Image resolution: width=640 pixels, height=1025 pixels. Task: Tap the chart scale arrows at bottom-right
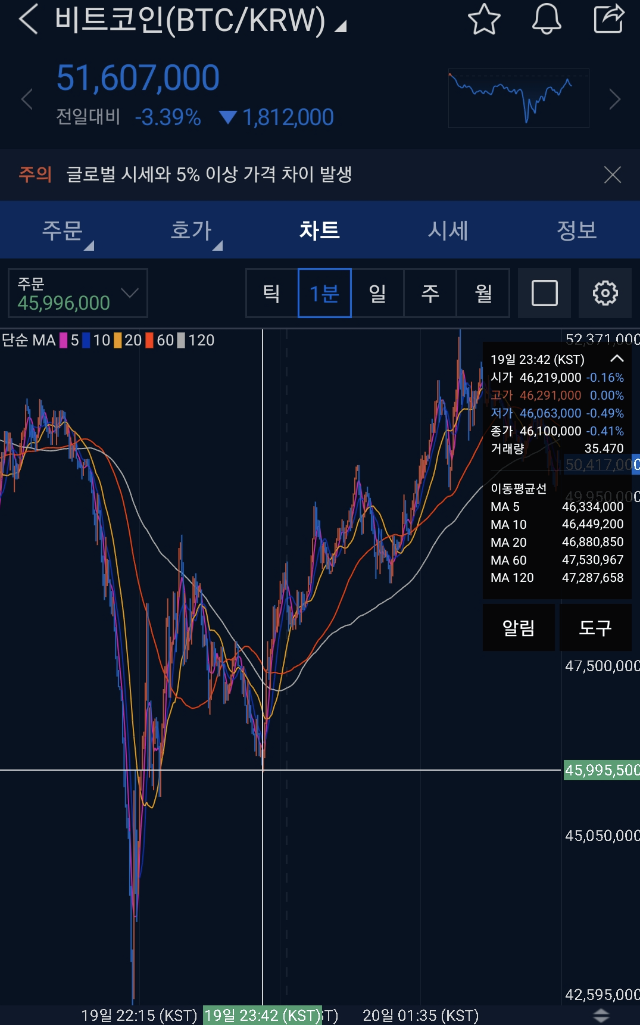pos(601,1015)
